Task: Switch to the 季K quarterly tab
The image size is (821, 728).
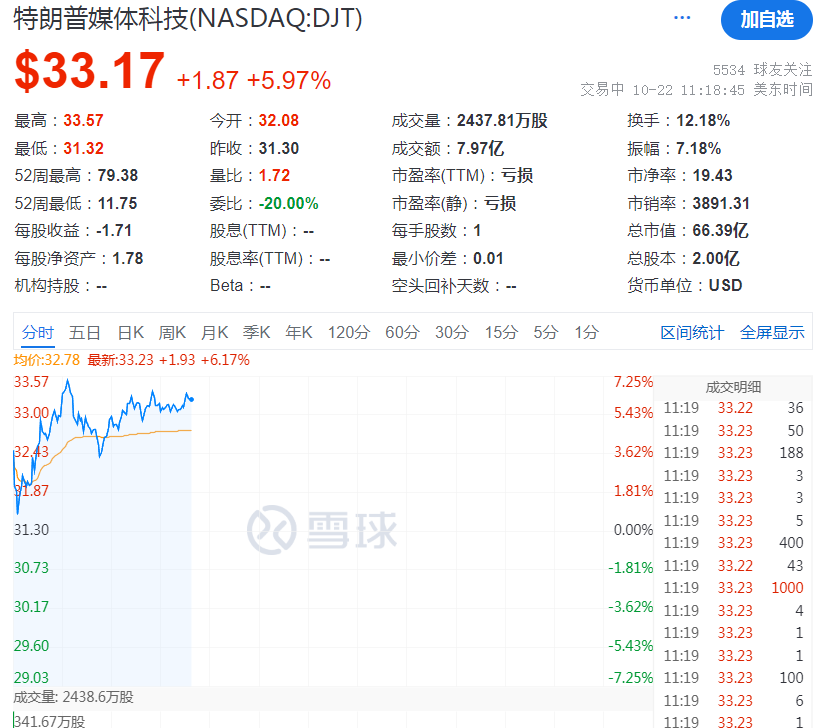Action: coord(256,332)
